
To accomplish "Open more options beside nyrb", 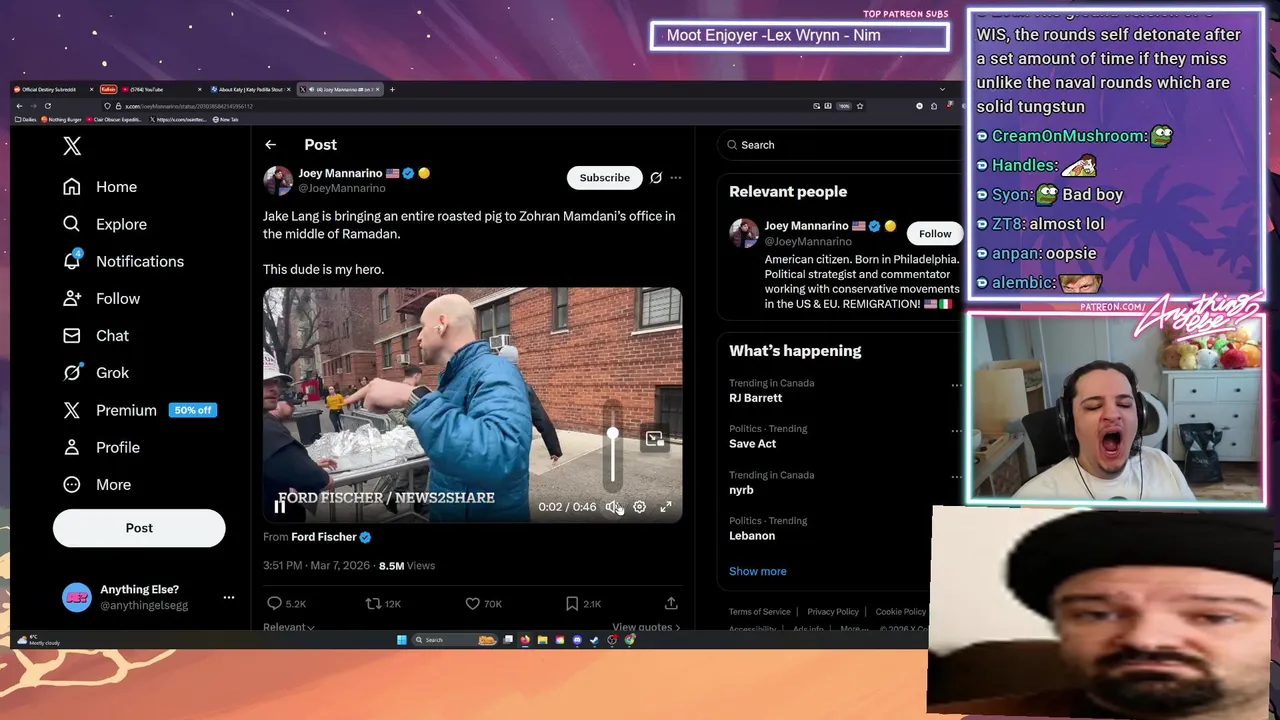I will point(956,477).
